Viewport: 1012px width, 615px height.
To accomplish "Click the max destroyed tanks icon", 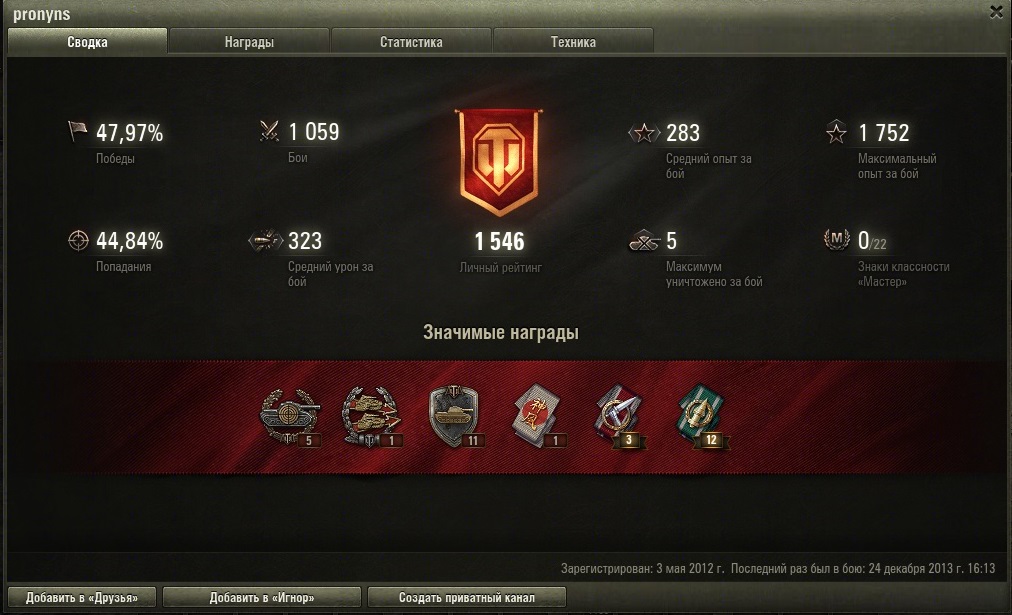I will pos(644,241).
